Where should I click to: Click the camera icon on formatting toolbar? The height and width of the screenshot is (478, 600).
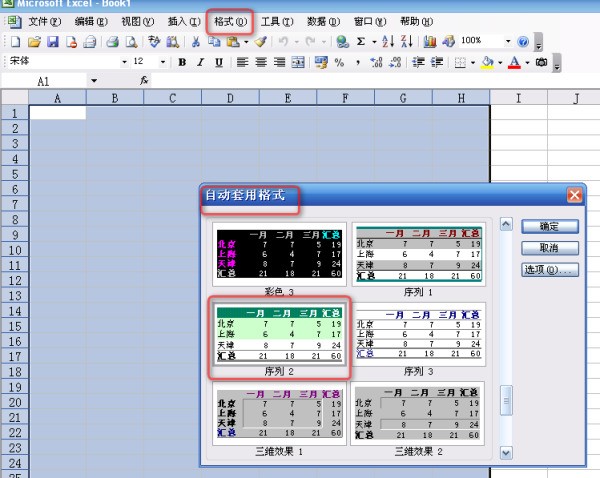click(x=541, y=62)
